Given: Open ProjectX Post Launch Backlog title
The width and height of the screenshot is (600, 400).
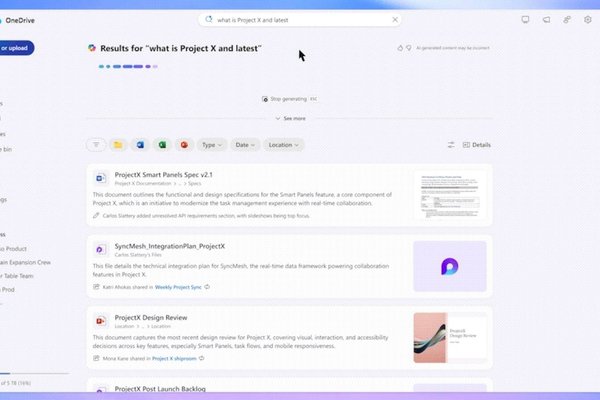Looking at the screenshot, I should click(x=160, y=389).
